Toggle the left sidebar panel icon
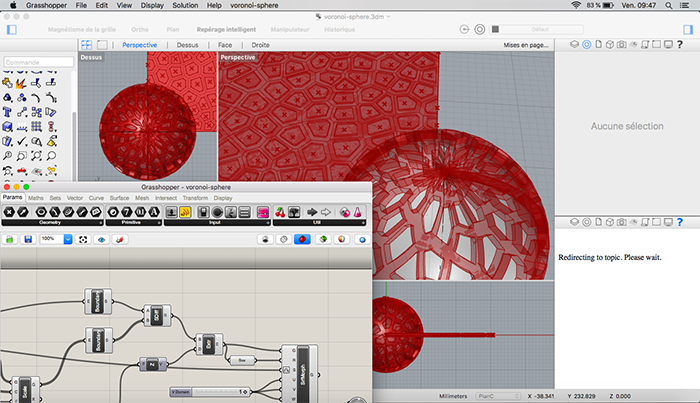The width and height of the screenshot is (700, 403). [x=12, y=29]
